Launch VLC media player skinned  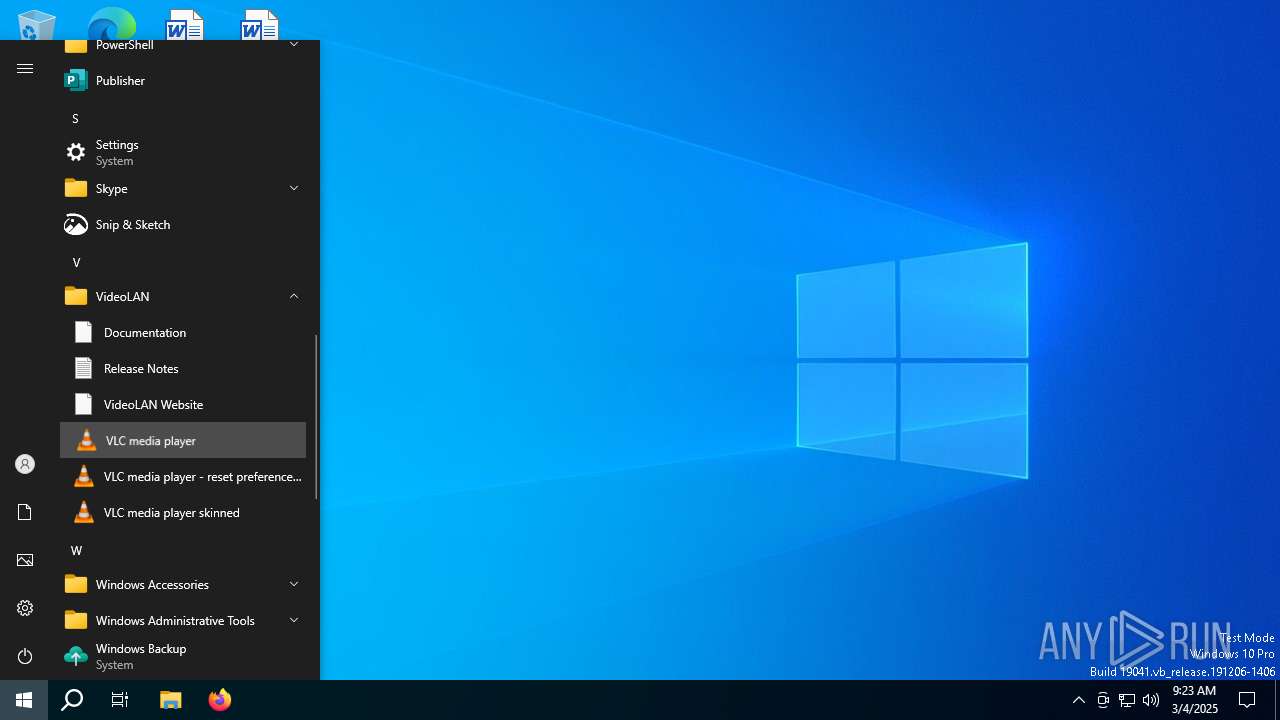point(183,512)
